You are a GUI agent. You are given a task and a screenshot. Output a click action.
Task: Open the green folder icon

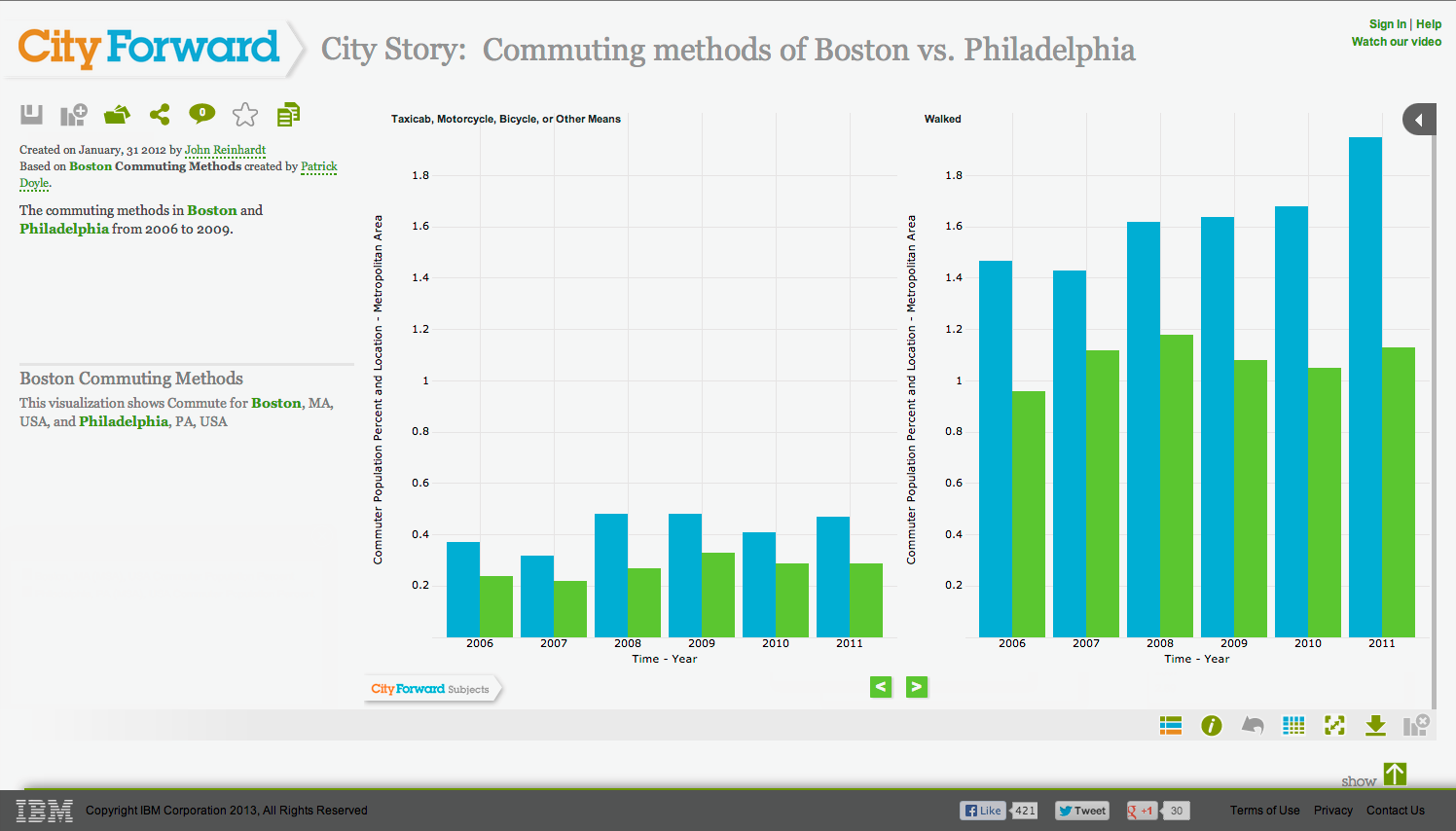[117, 115]
